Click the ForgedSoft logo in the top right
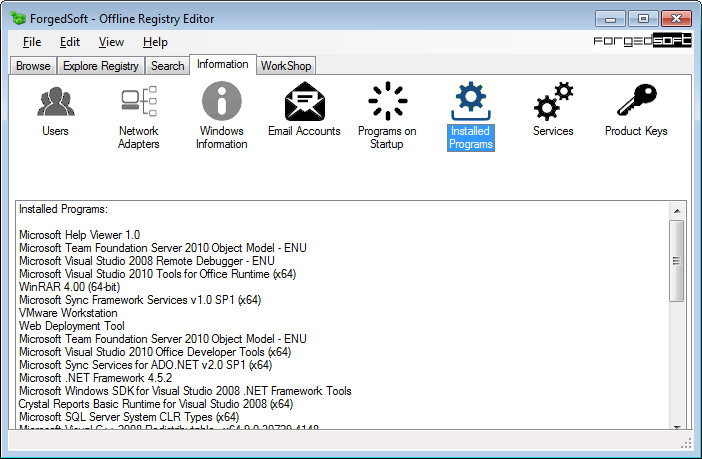The width and height of the screenshot is (702, 459). [x=642, y=41]
